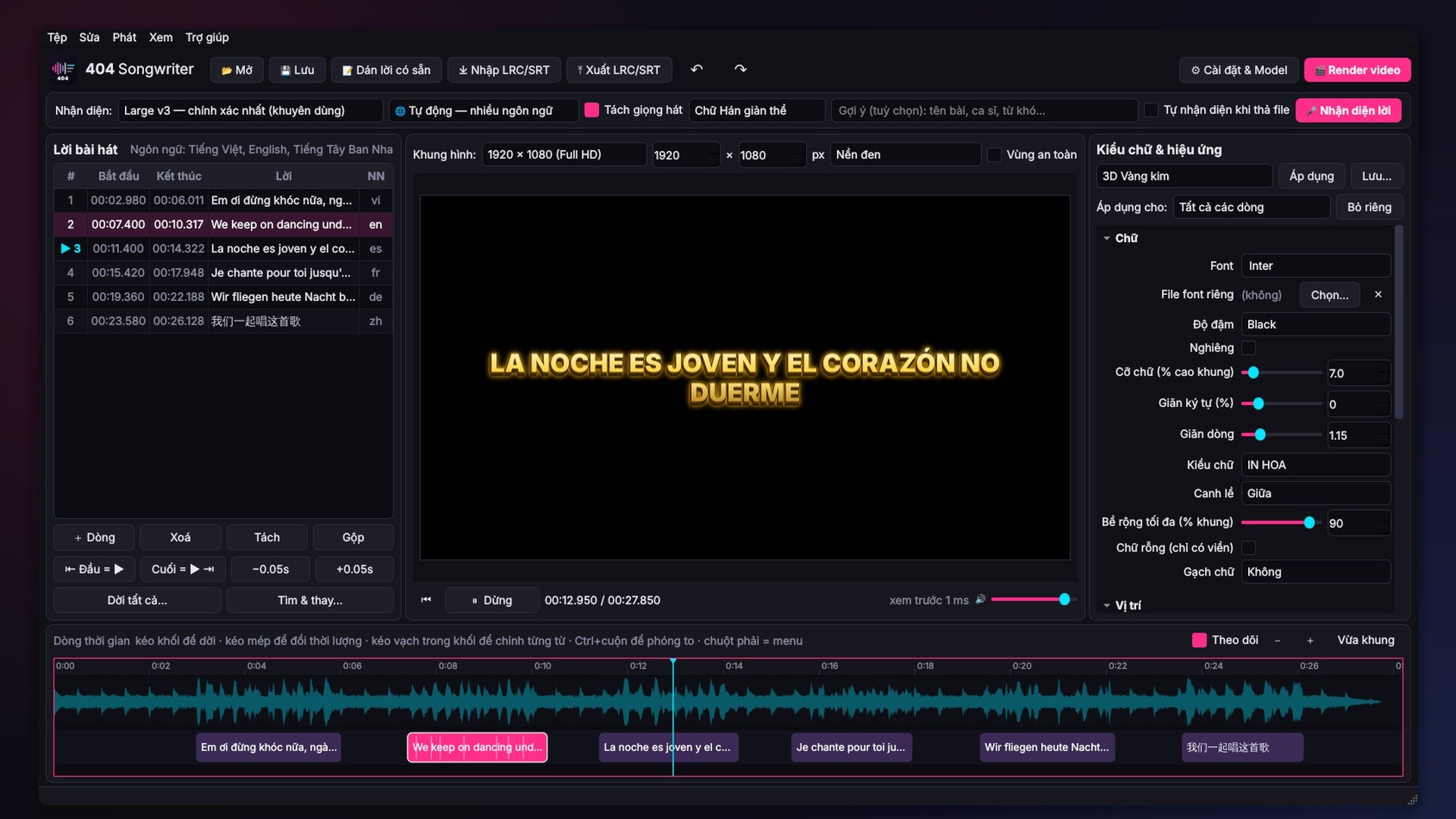This screenshot has height=819, width=1456.
Task: Click the Render video button
Action: pos(1357,70)
